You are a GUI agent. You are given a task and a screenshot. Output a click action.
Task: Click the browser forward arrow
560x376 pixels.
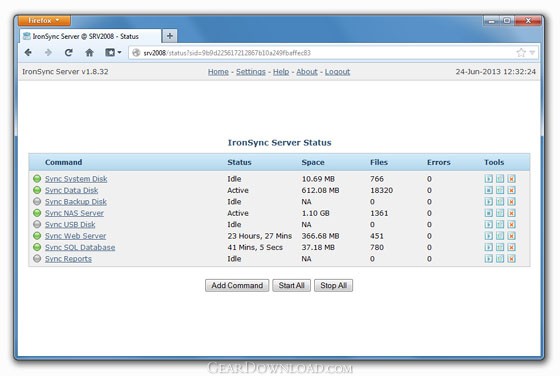pyautogui.click(x=48, y=53)
